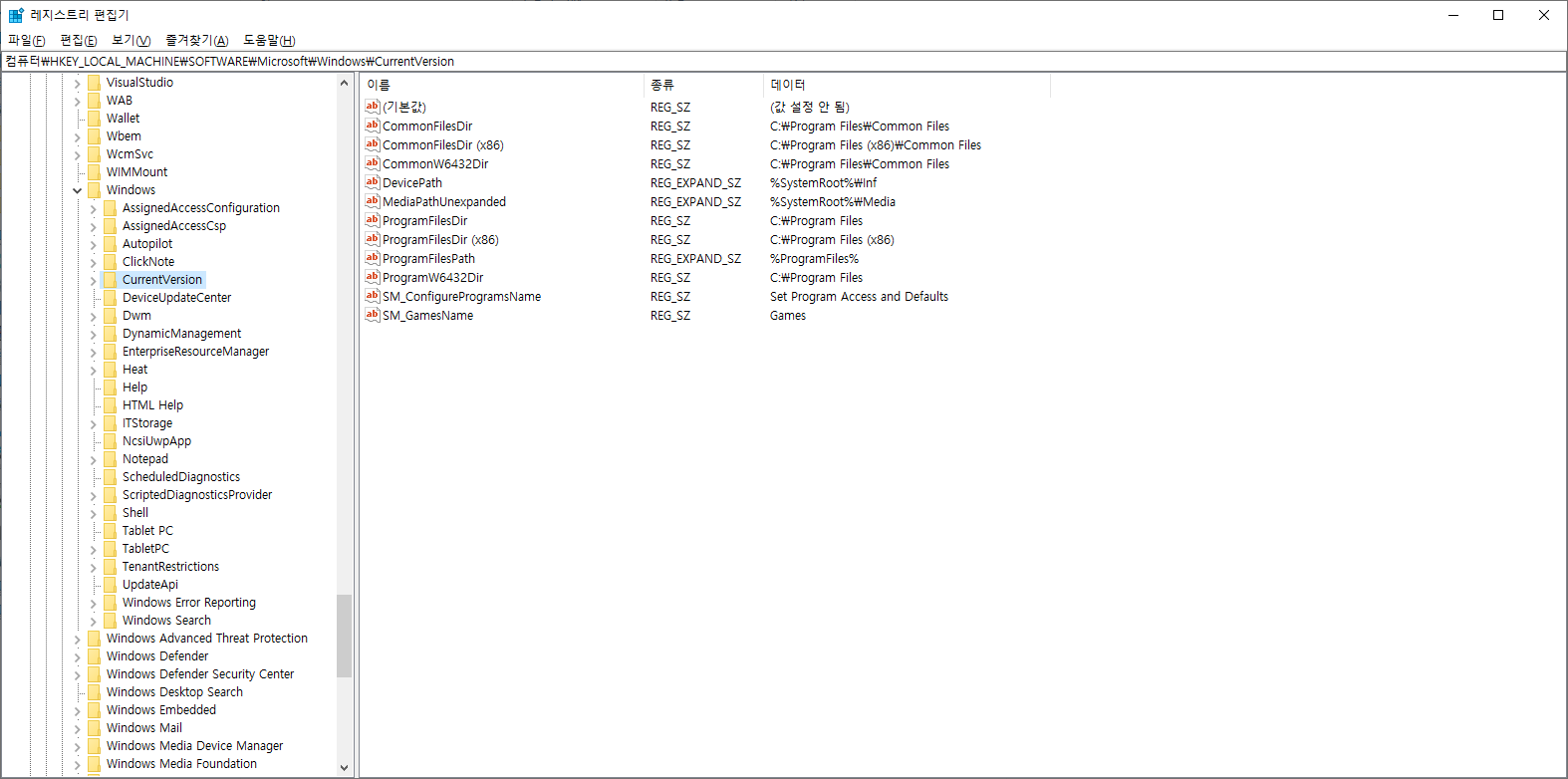Click the string icon of SM_ConfigureProgramsName value

point(373,296)
